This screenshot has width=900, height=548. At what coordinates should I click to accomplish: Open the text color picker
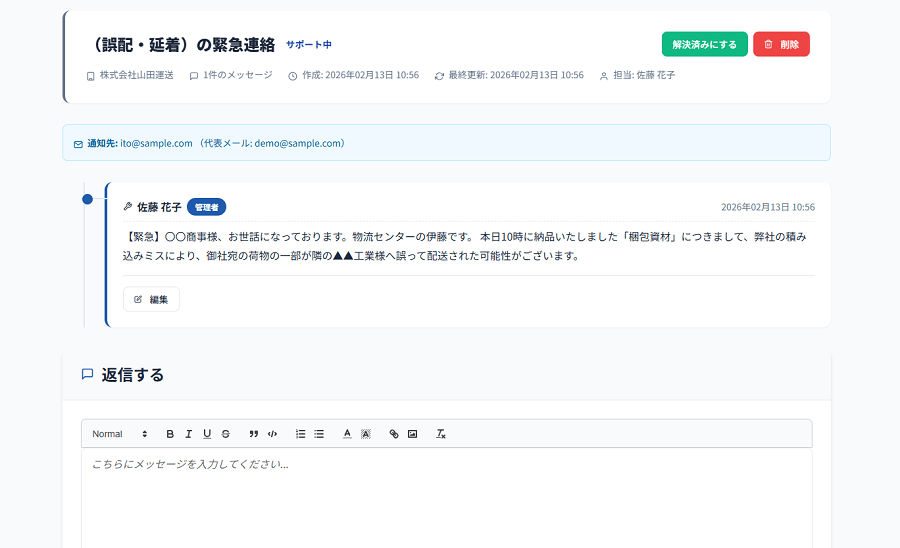tap(347, 434)
